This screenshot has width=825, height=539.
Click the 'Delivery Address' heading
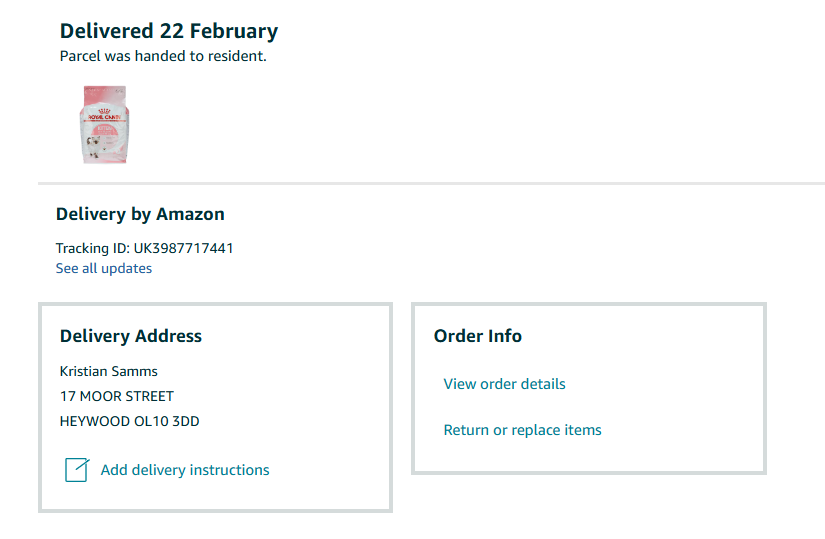pyautogui.click(x=131, y=336)
